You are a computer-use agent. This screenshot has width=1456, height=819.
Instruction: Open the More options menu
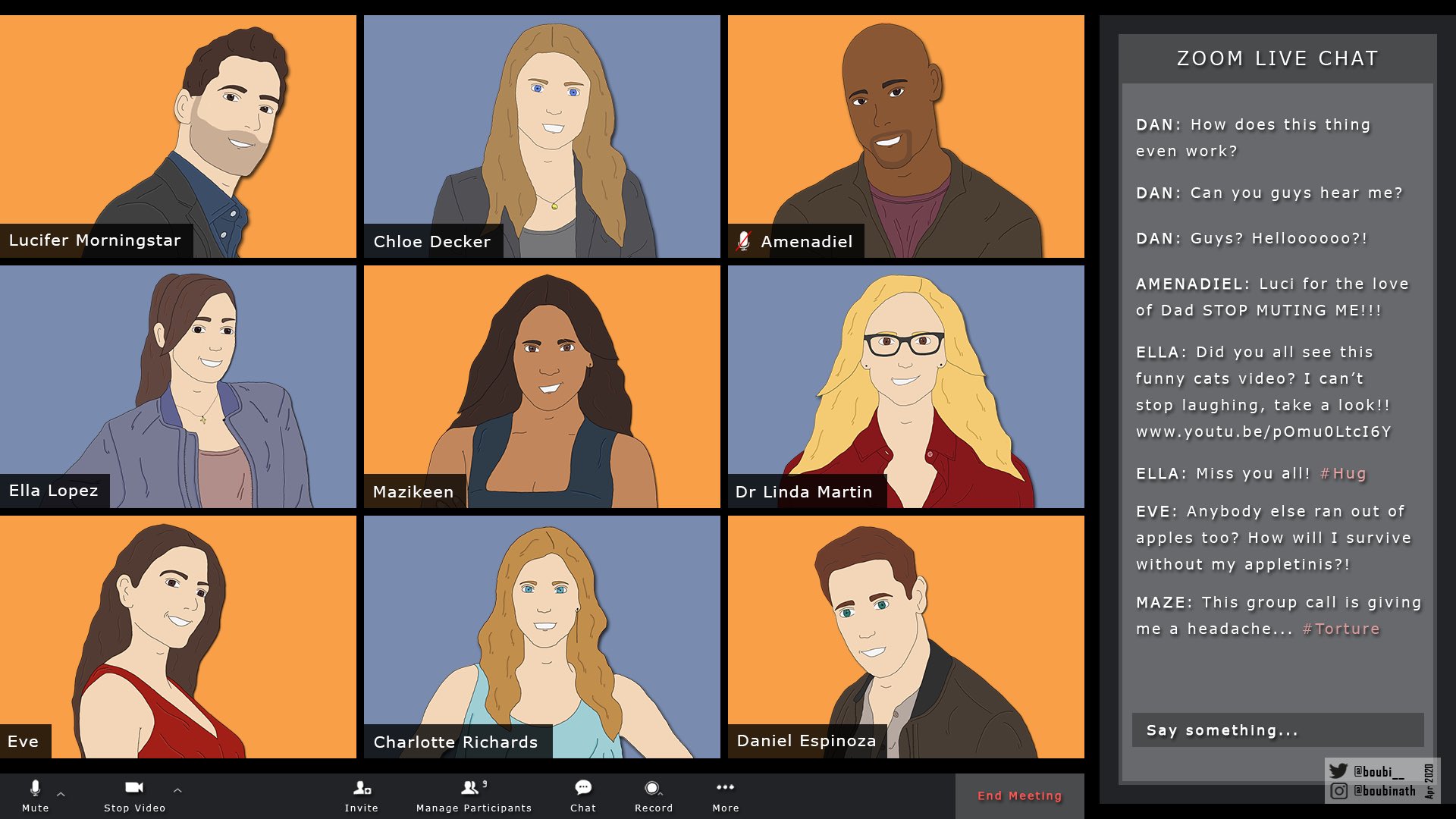(x=725, y=787)
